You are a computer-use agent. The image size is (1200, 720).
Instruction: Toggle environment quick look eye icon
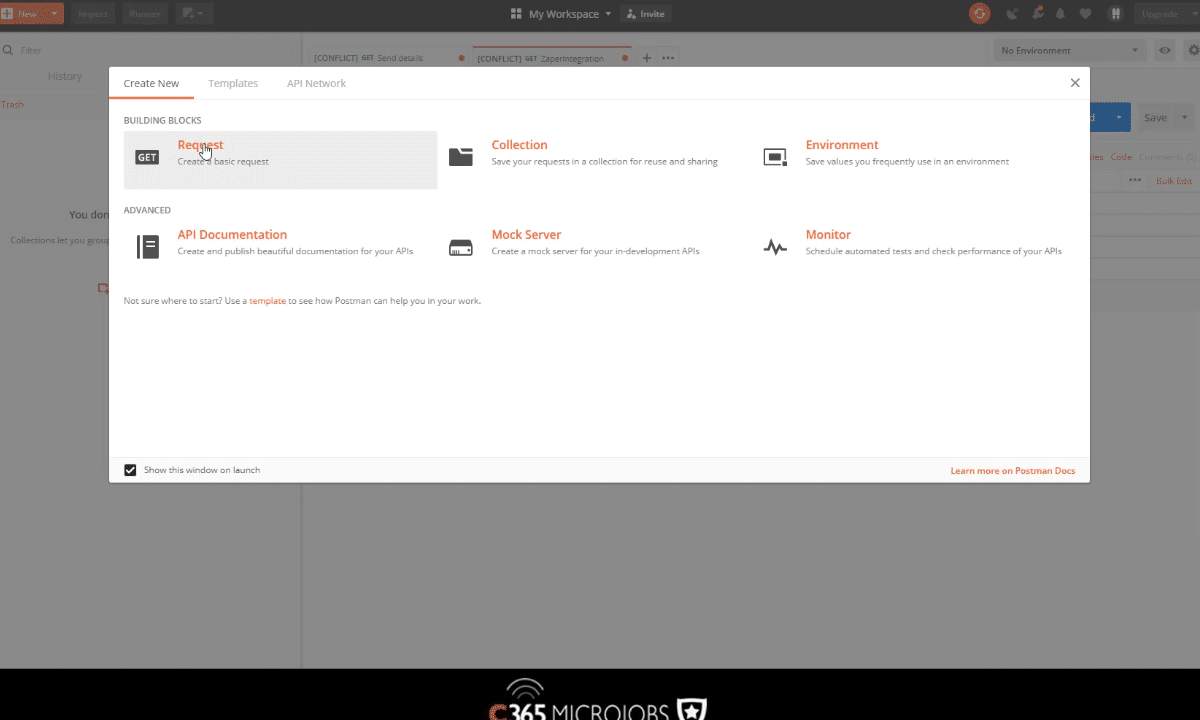[1165, 50]
